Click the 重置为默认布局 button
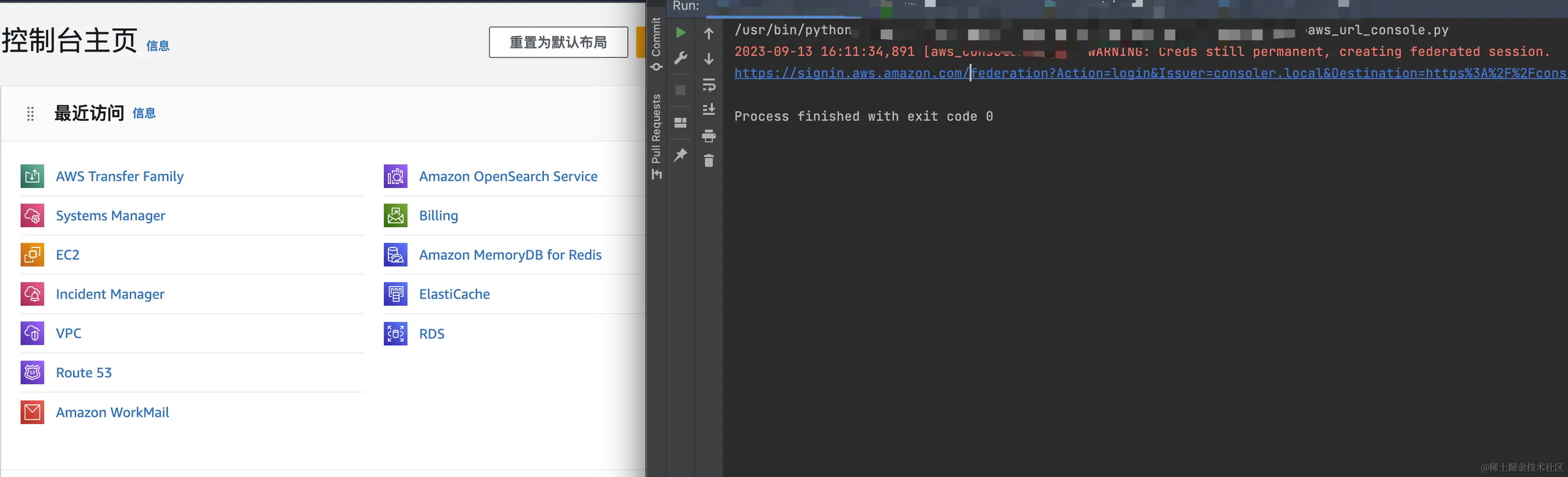The height and width of the screenshot is (477, 1568). [557, 41]
